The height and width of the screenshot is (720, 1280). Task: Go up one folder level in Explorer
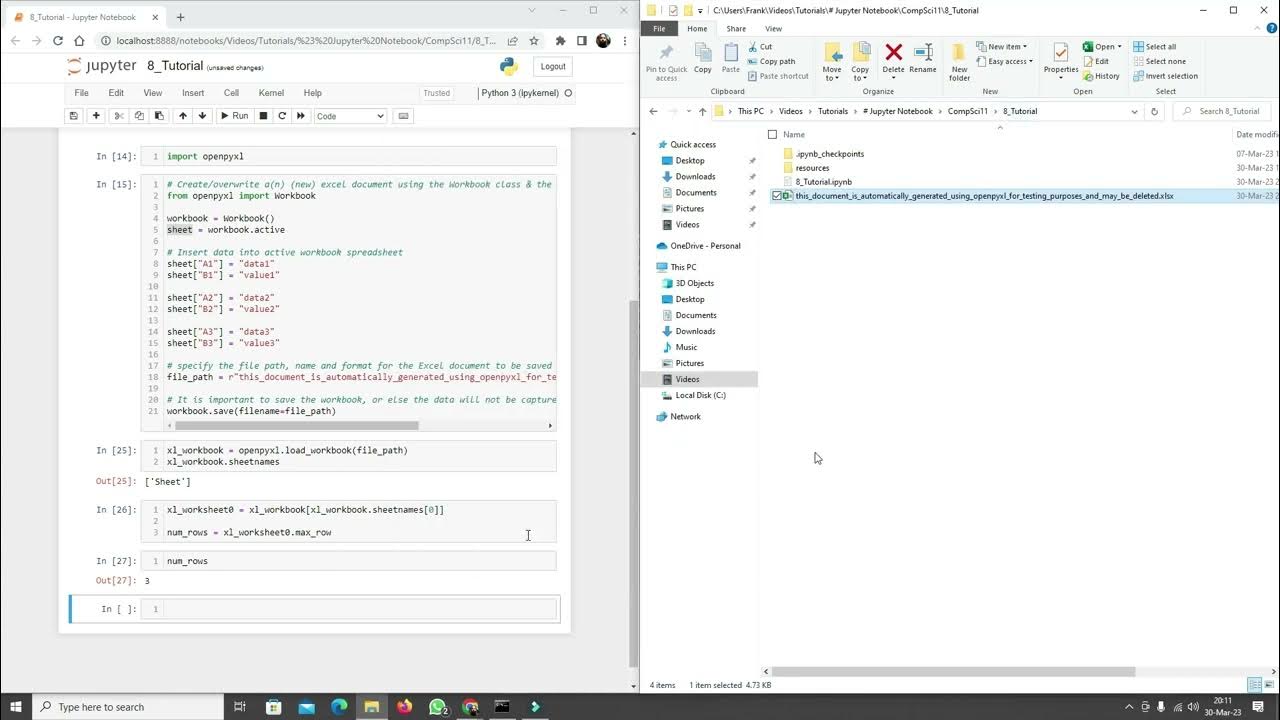(702, 111)
